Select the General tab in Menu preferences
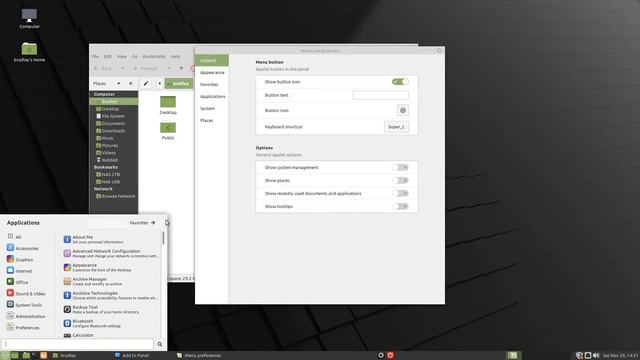Screen dimensions: 640x360 211,60
